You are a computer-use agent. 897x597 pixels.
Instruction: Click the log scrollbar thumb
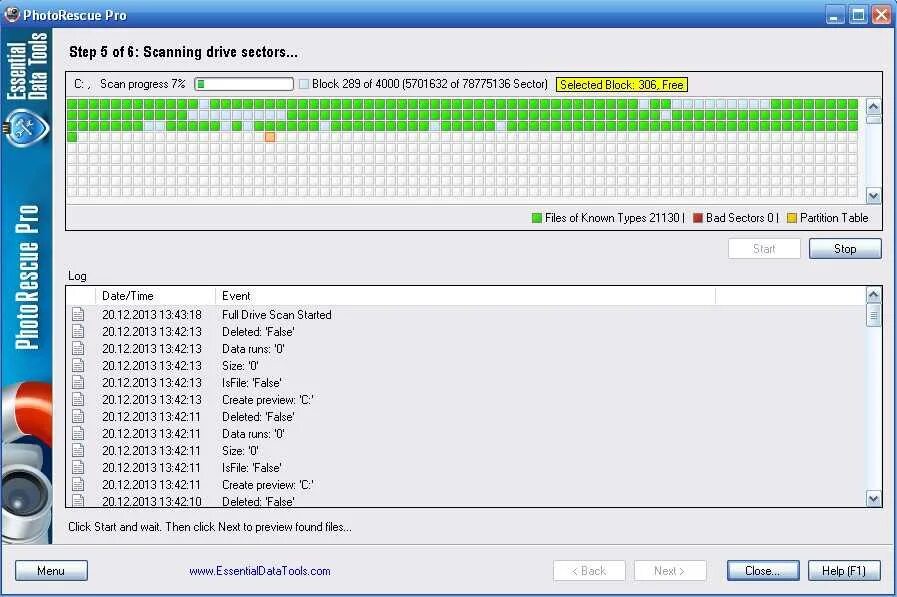(874, 315)
